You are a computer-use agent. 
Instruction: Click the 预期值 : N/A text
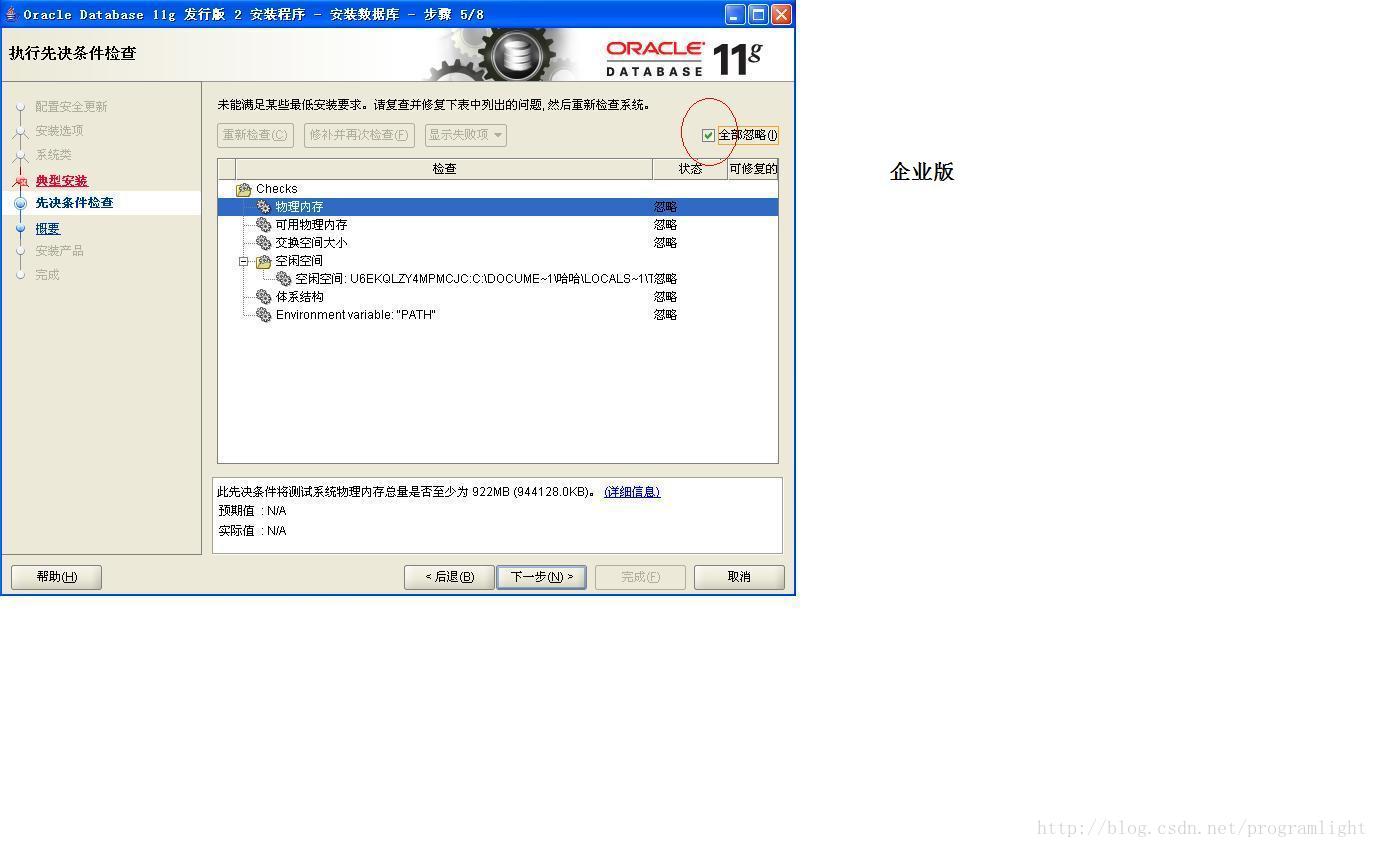pyautogui.click(x=252, y=511)
